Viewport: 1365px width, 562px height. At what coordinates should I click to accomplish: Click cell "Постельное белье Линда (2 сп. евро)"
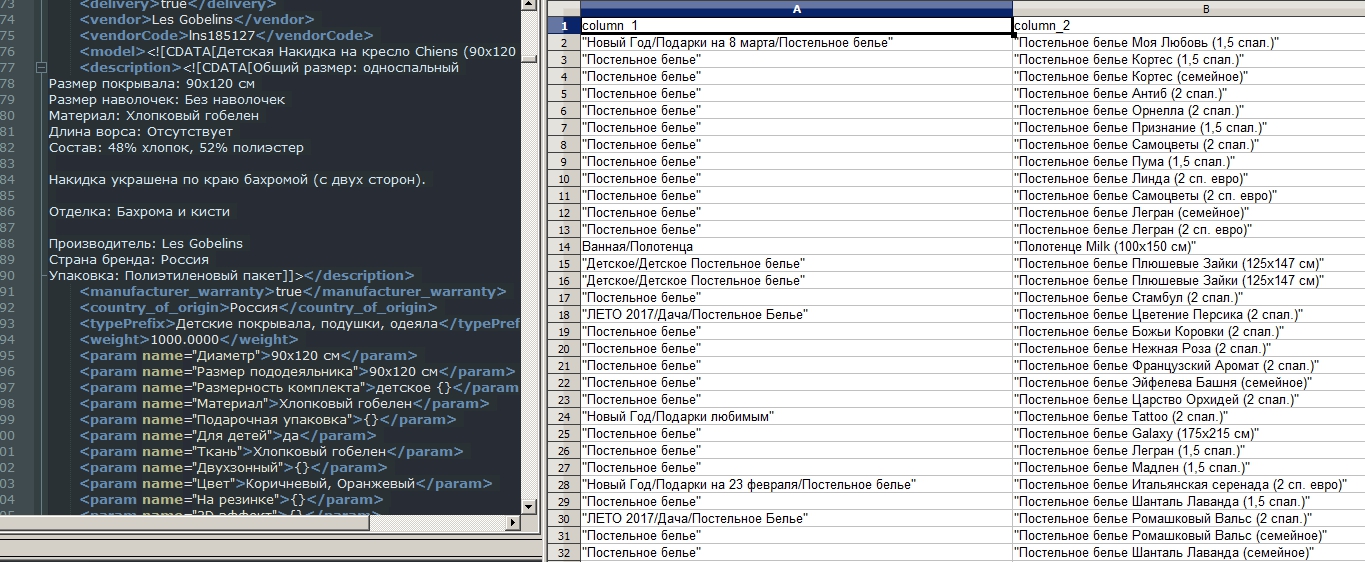[x=1189, y=179]
